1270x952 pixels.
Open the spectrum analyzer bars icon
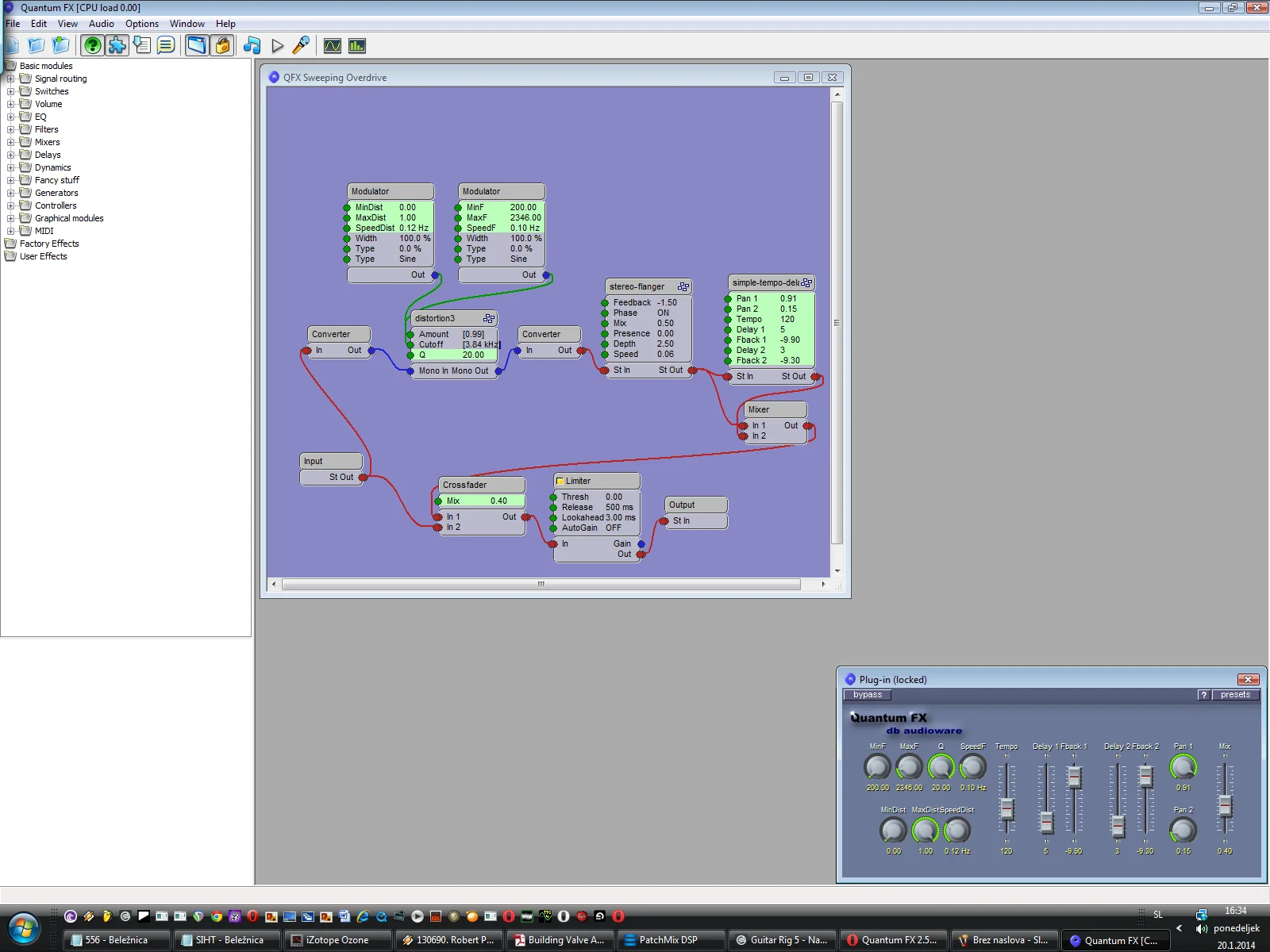pyautogui.click(x=357, y=46)
